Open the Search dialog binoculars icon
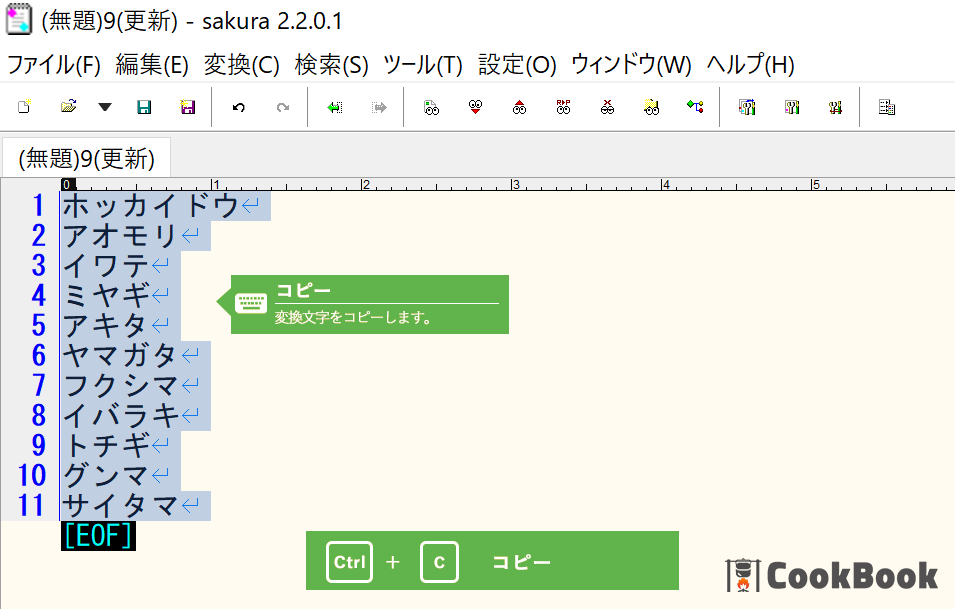 coord(431,107)
